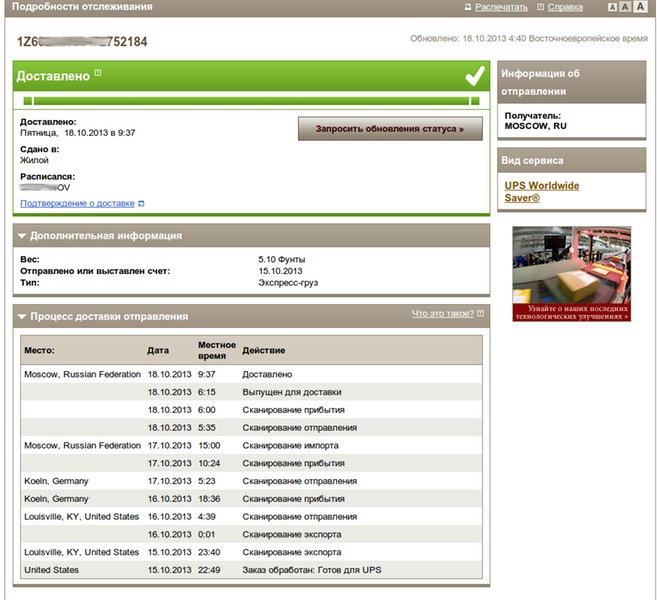Image resolution: width=657 pixels, height=600 pixels.
Task: Click Moscow, Russian Federation in the 15:00 row
Action: click(83, 445)
